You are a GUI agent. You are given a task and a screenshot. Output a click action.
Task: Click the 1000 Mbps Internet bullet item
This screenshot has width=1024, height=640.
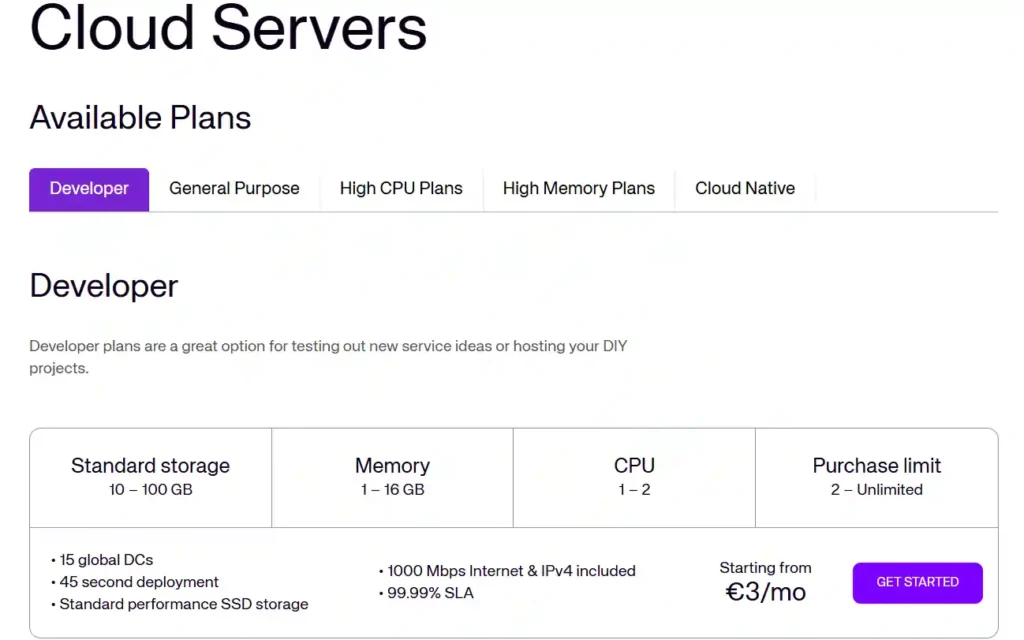[510, 571]
